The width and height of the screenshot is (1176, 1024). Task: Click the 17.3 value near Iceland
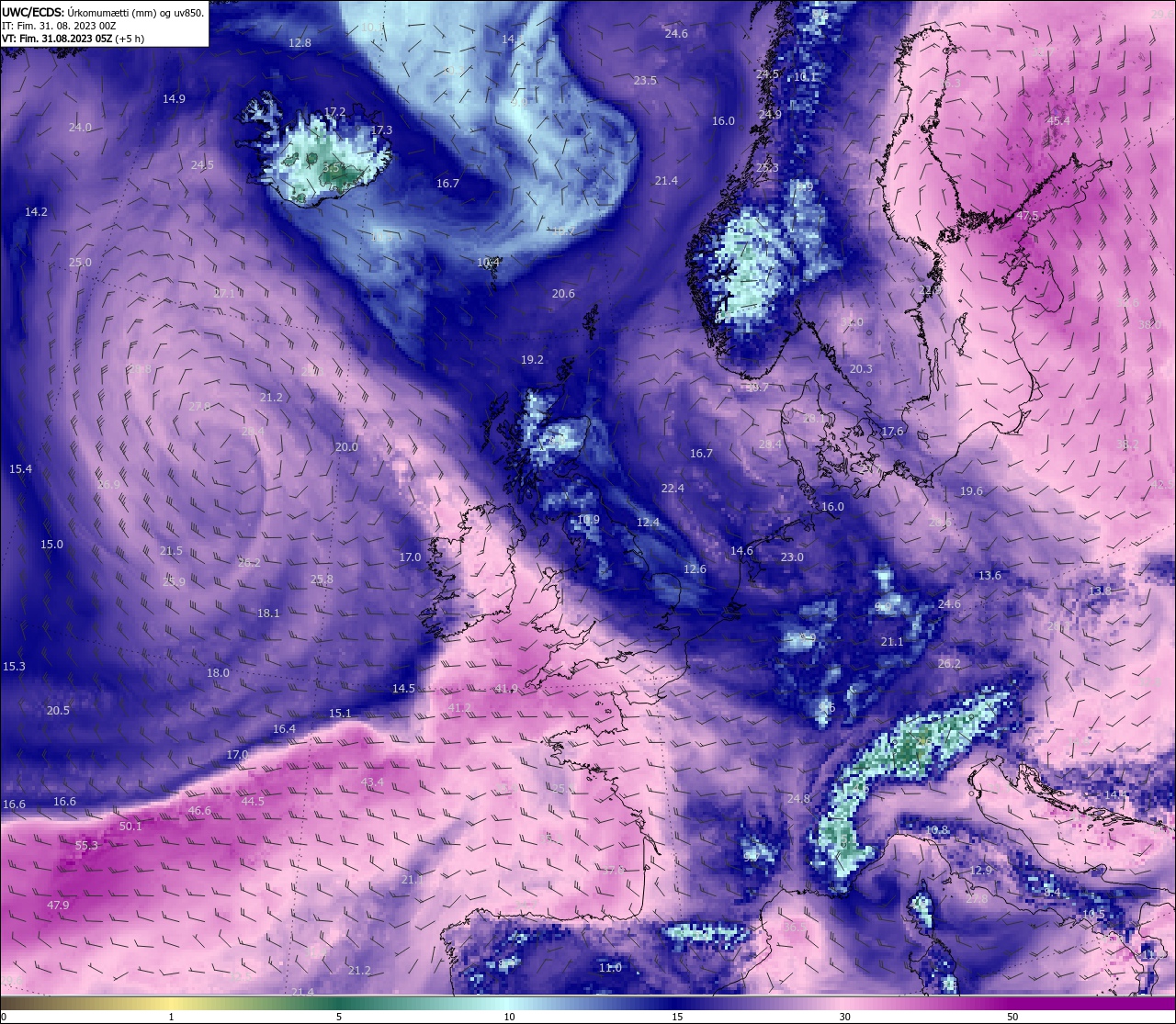point(381,130)
